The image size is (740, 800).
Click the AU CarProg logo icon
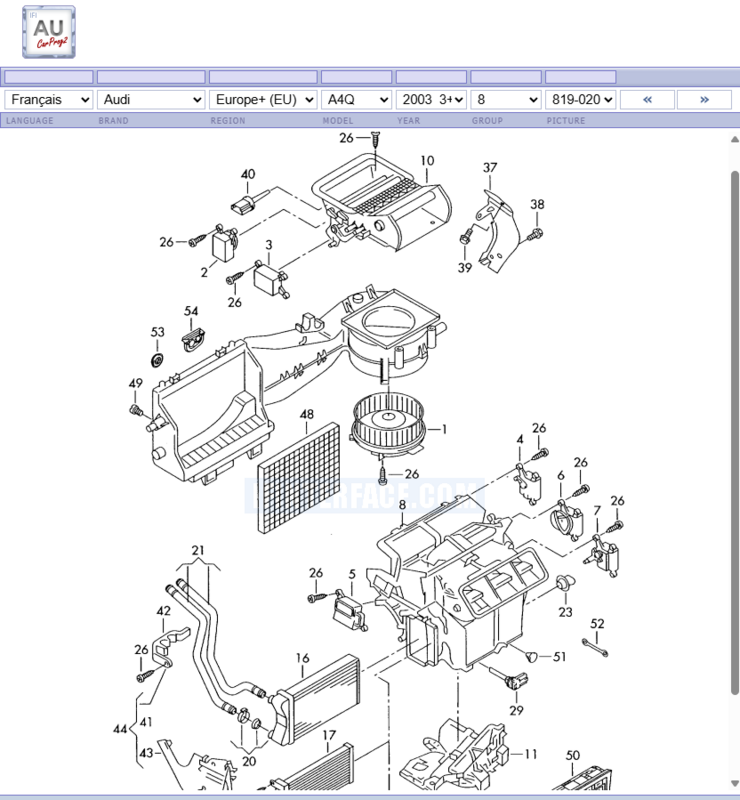click(x=48, y=31)
